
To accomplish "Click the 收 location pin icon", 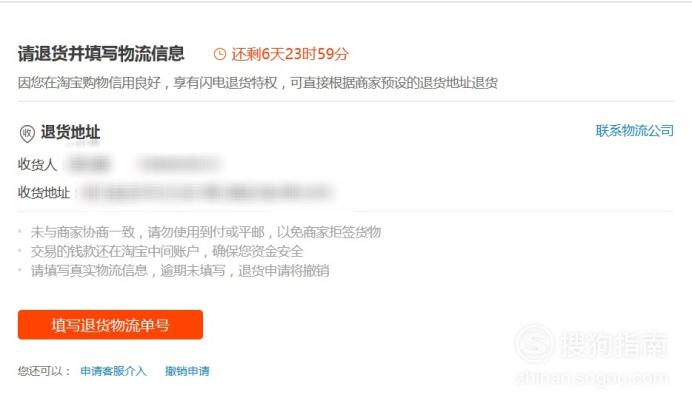I will tap(27, 133).
